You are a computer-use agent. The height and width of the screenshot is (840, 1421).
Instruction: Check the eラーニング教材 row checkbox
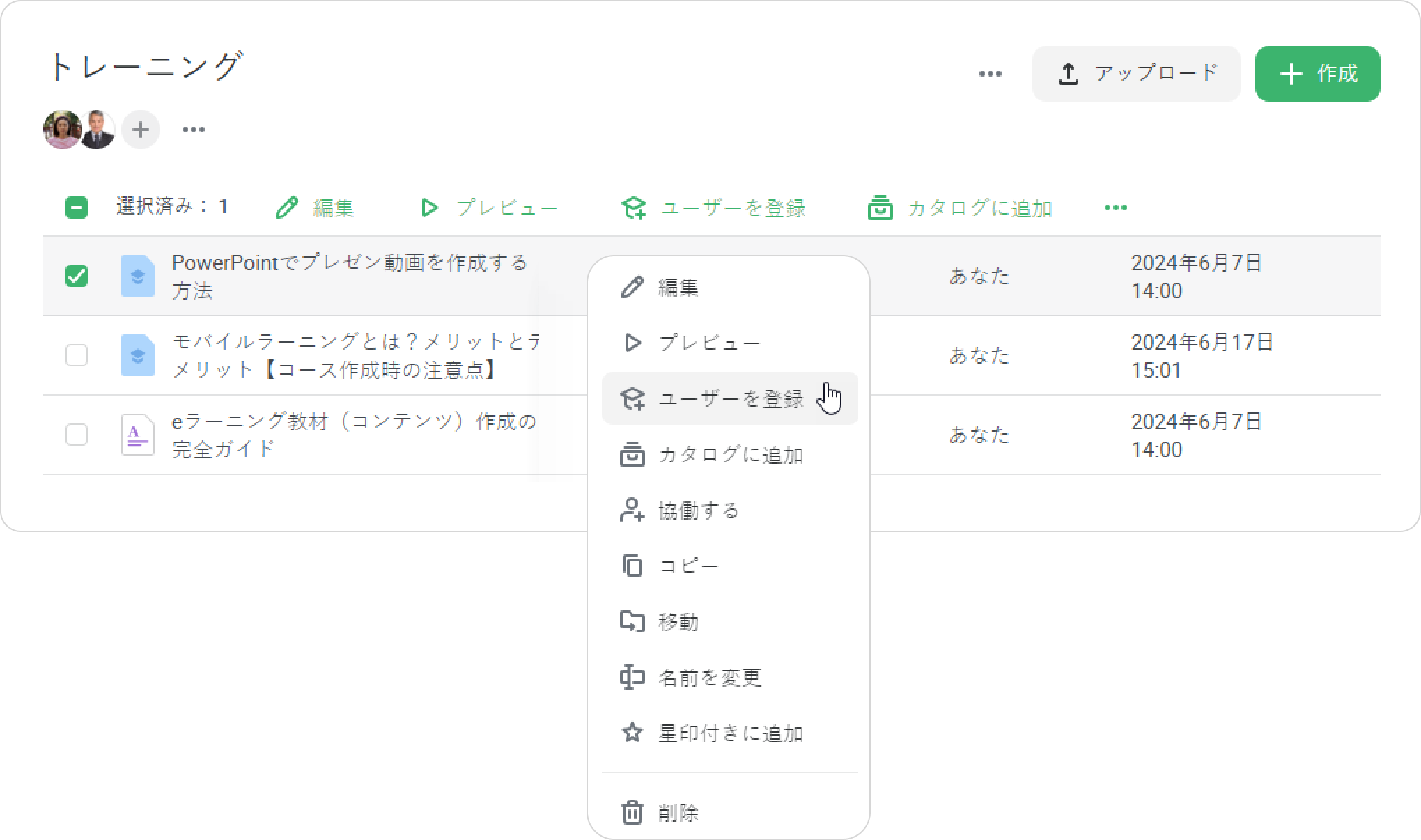point(77,435)
